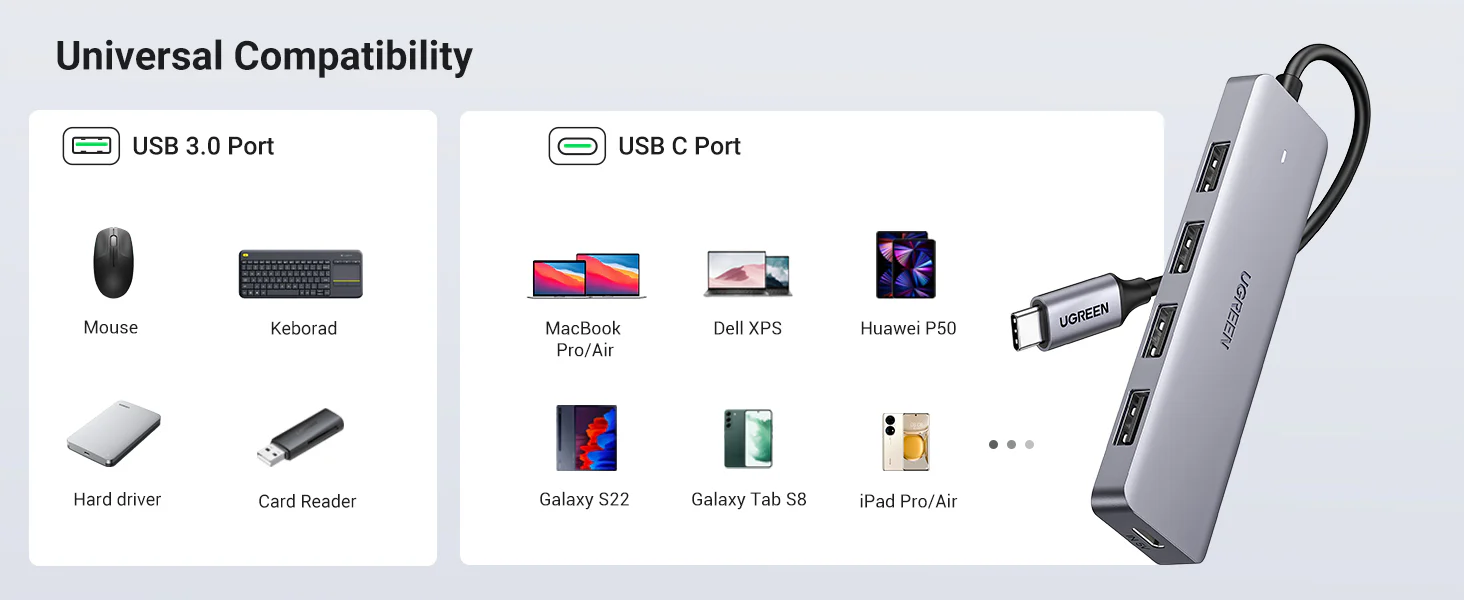Click the image above the Huawei P50 label
1464x600 pixels.
(906, 265)
